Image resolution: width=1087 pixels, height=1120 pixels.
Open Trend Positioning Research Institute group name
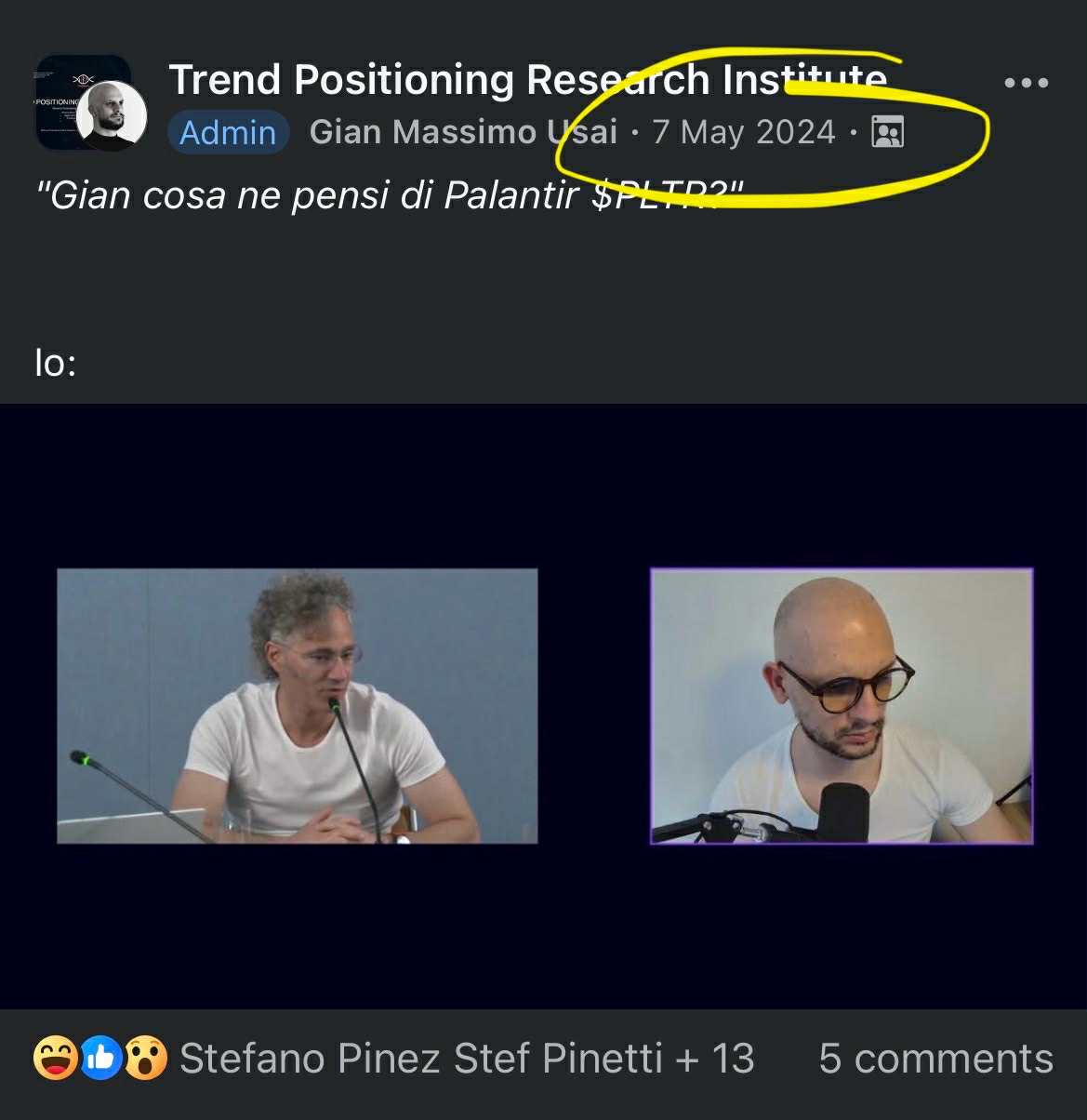click(527, 79)
